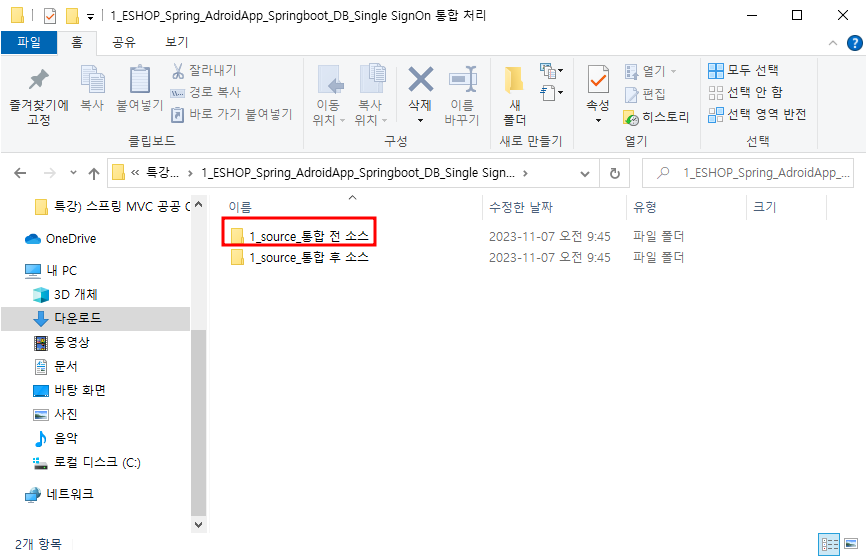Click new folder icon in title bar

pos(72,15)
